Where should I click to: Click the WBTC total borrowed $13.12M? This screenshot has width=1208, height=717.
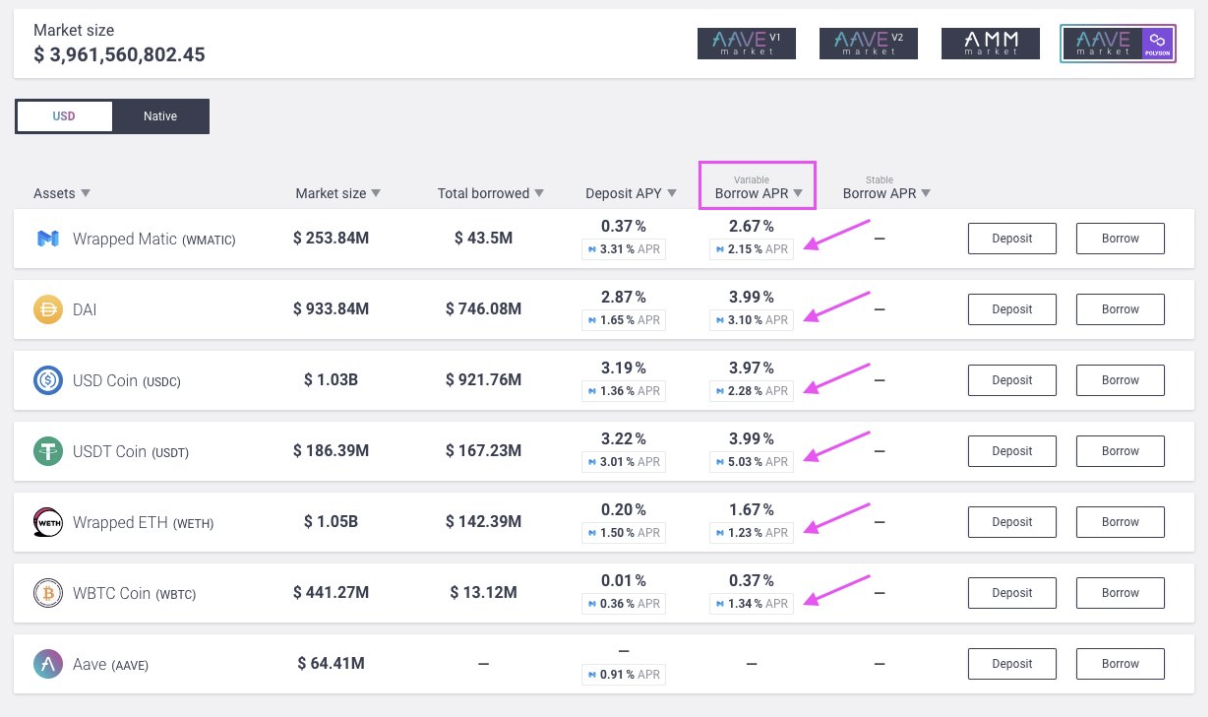[x=483, y=593]
